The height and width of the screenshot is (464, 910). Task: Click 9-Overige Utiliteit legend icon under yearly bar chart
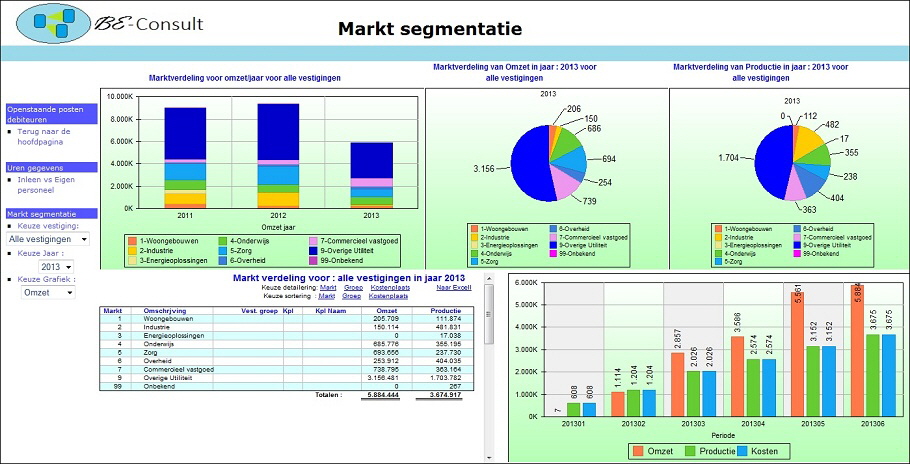[313, 251]
